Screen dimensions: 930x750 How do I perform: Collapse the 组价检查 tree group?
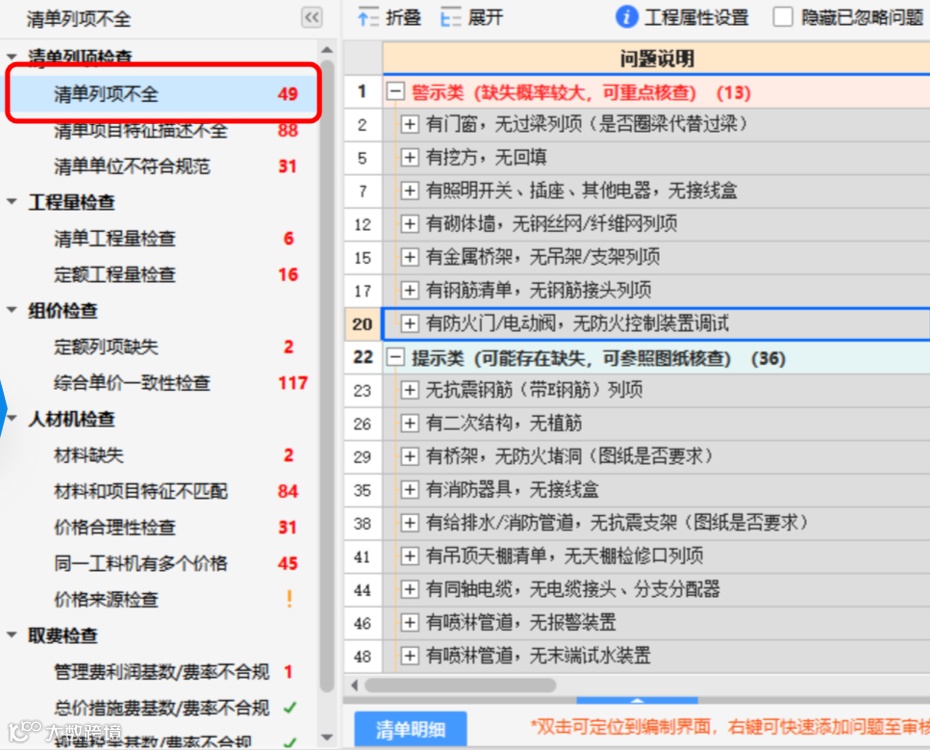coord(11,310)
